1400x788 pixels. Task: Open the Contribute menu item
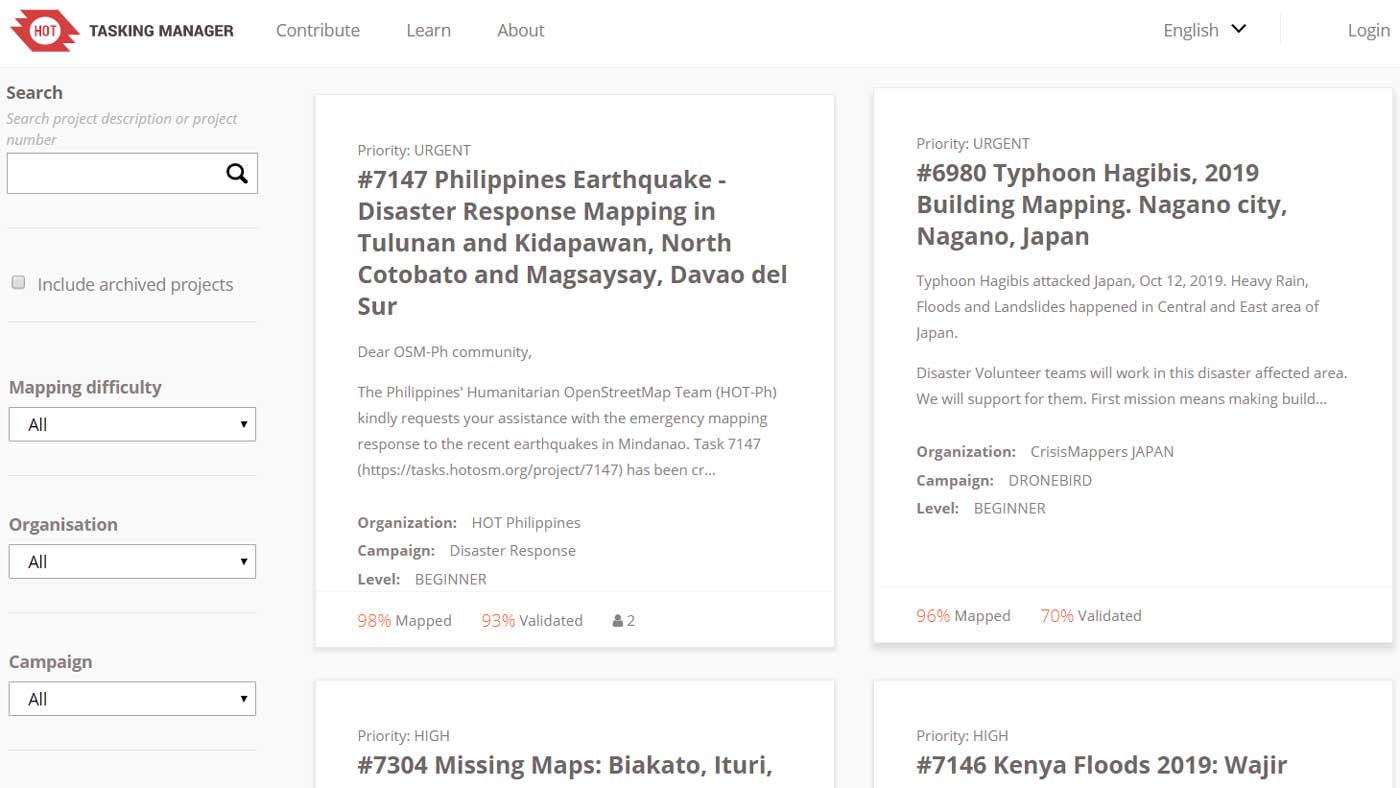[x=317, y=30]
